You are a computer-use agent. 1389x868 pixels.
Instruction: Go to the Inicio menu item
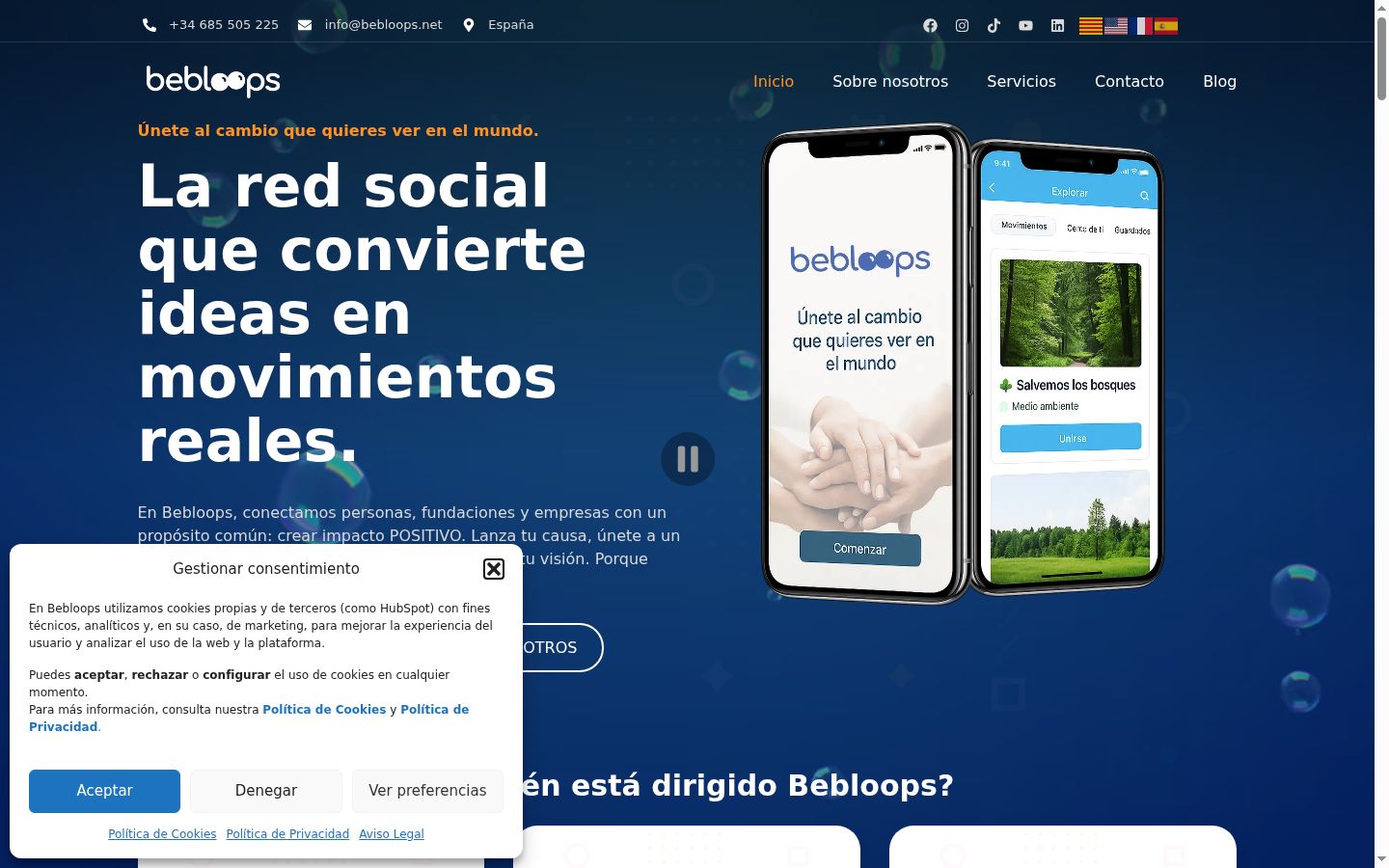click(774, 81)
